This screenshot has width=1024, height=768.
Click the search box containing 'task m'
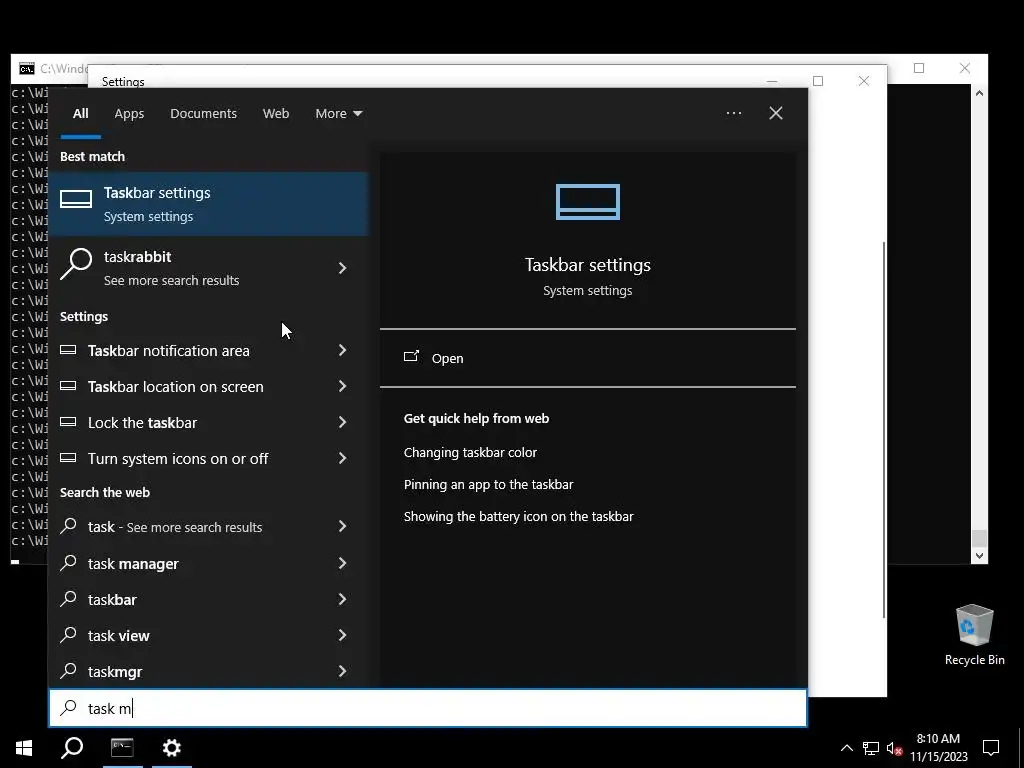428,708
